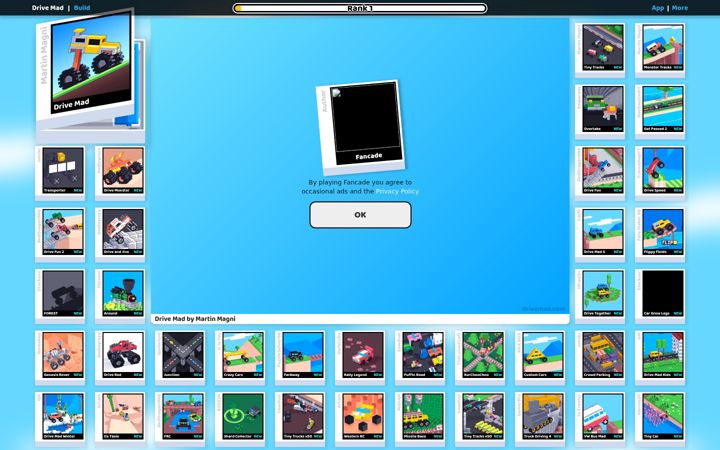
Task: Click the OK button to accept terms
Action: (x=360, y=215)
